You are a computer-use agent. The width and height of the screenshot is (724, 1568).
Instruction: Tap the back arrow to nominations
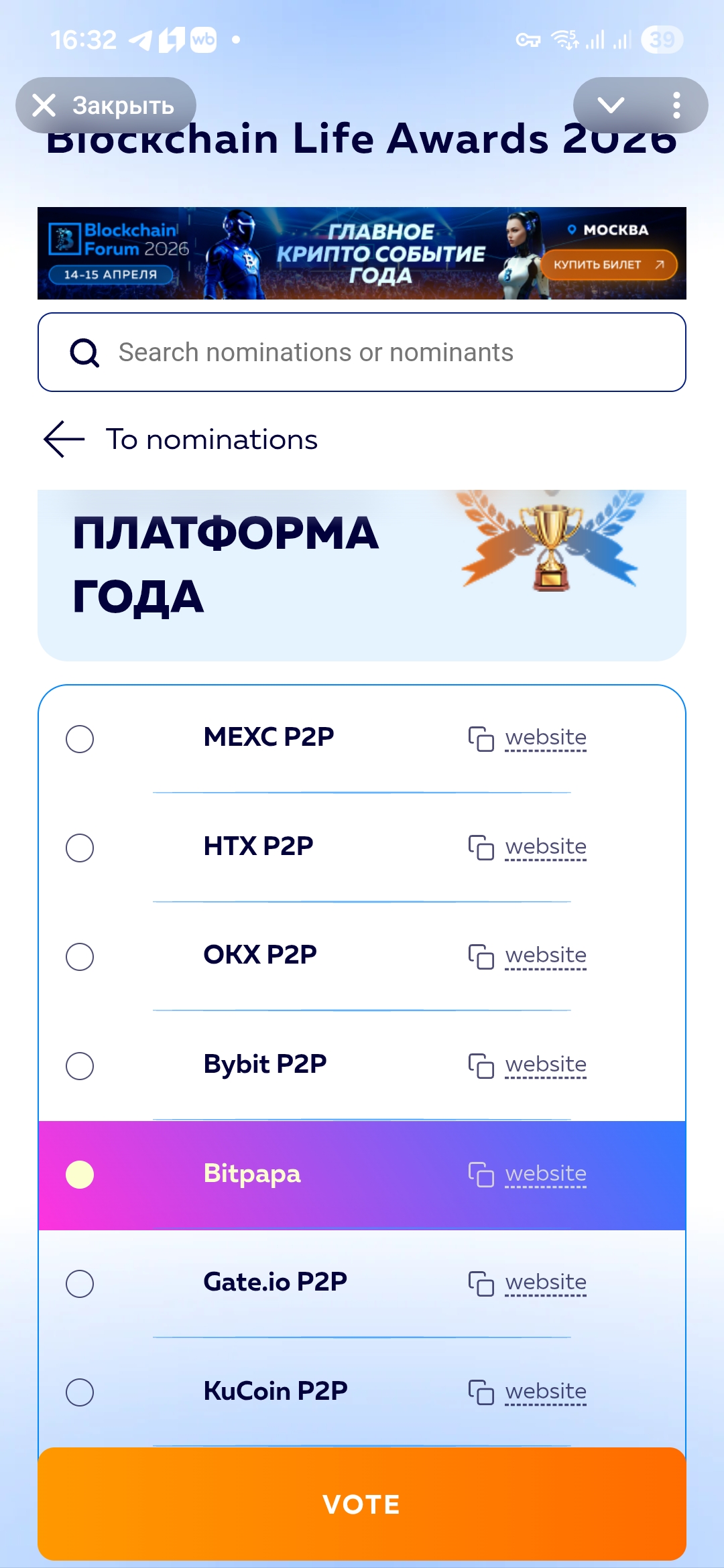click(x=64, y=440)
